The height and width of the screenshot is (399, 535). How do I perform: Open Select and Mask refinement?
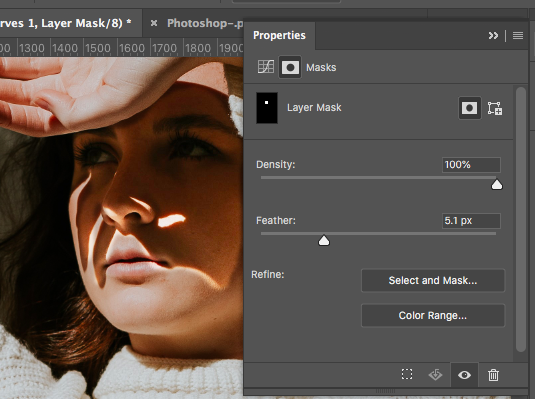pos(433,281)
